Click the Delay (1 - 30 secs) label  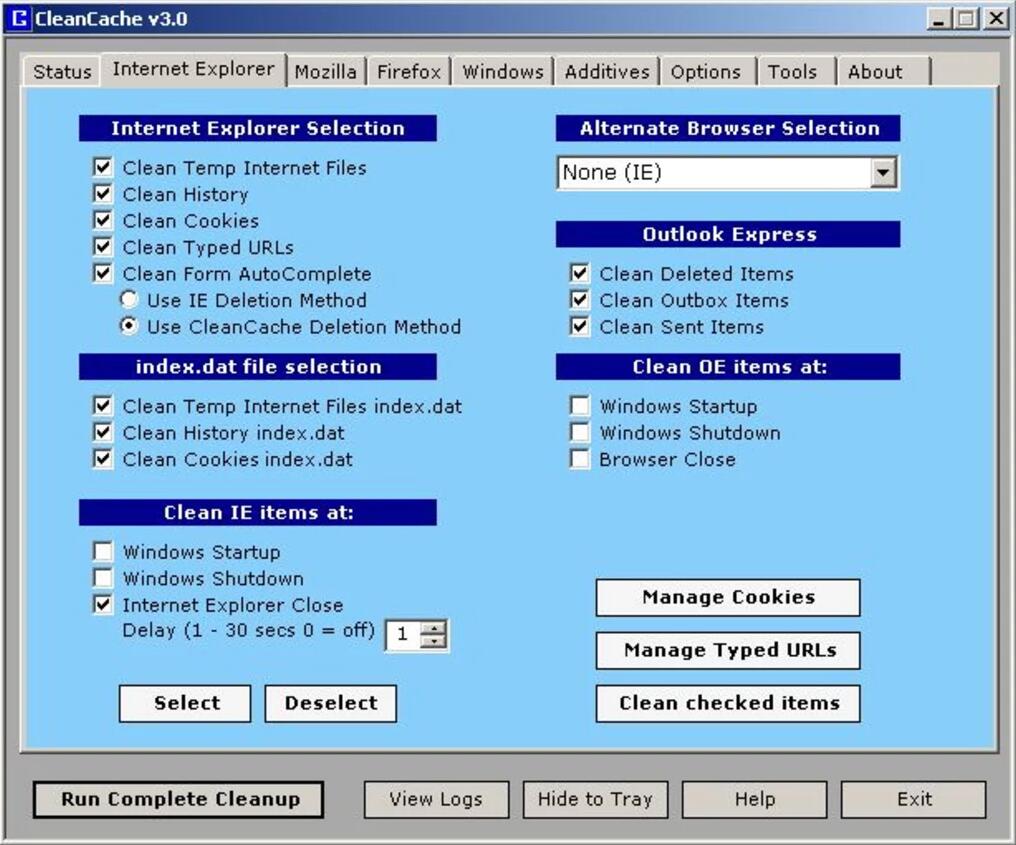coord(249,630)
